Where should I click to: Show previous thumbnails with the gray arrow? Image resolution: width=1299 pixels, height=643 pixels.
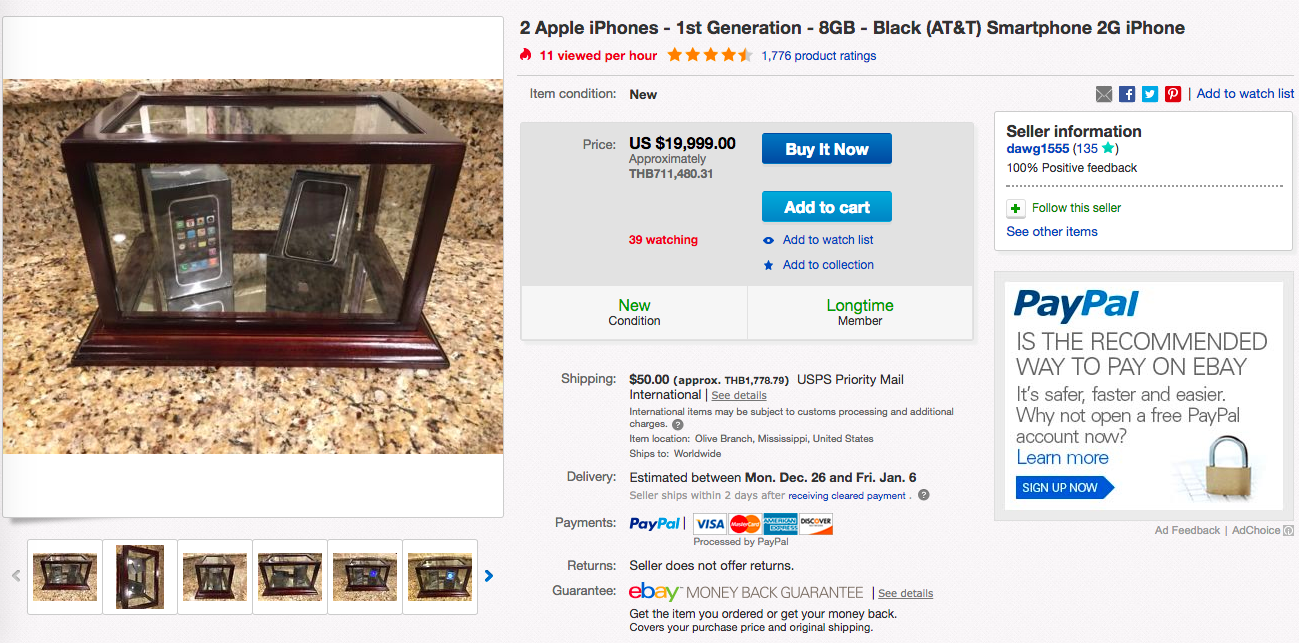click(16, 575)
